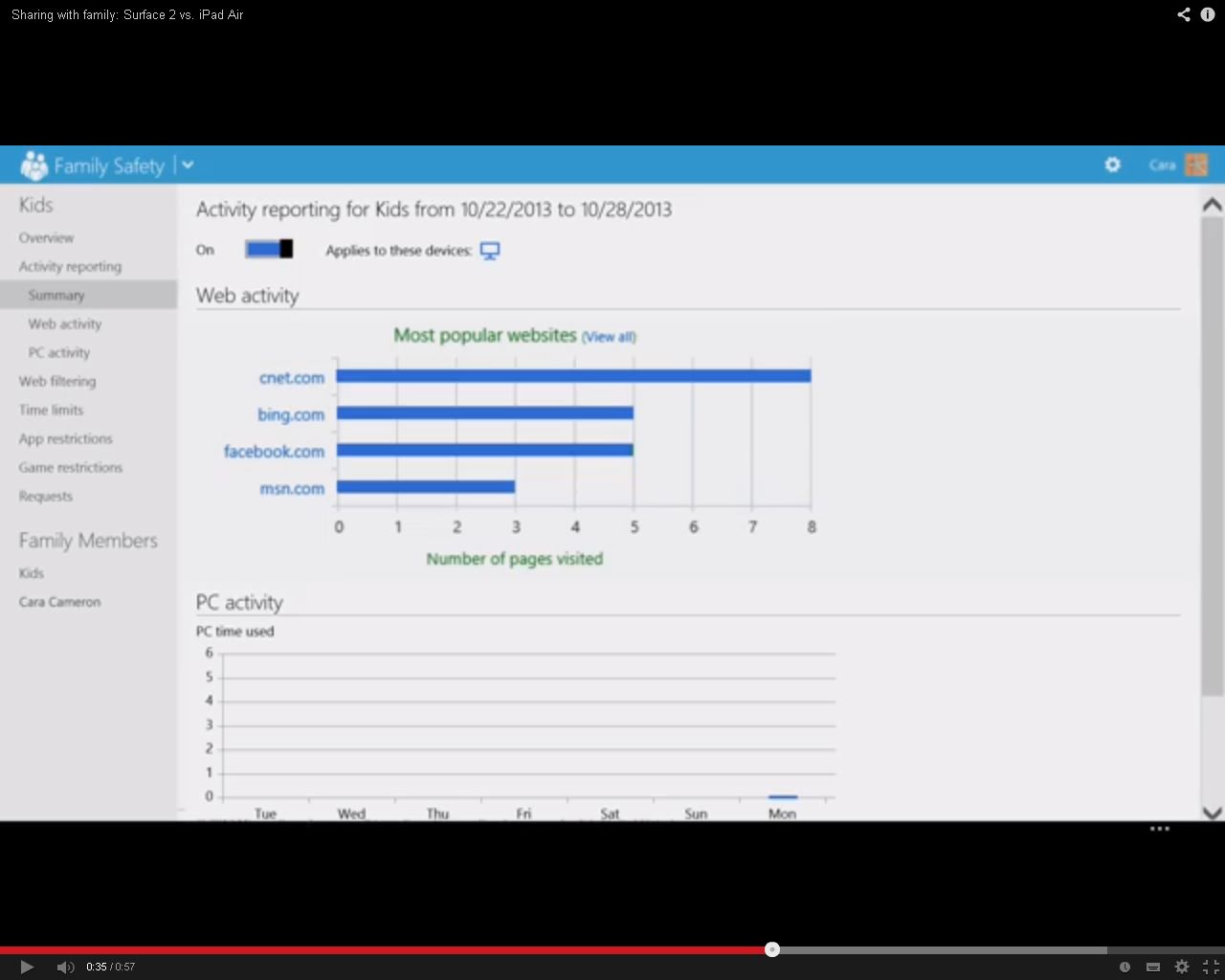Mute the video with the speaker icon
Screen dimensions: 1225x980
(x=65, y=967)
